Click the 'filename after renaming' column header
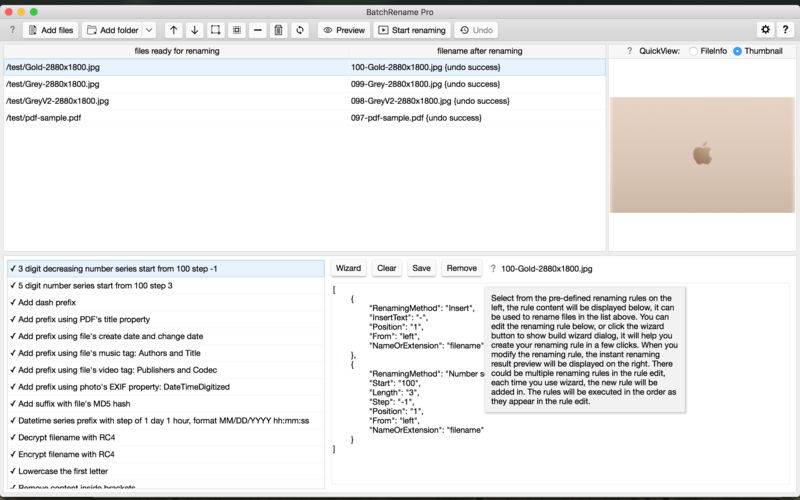 tap(479, 51)
